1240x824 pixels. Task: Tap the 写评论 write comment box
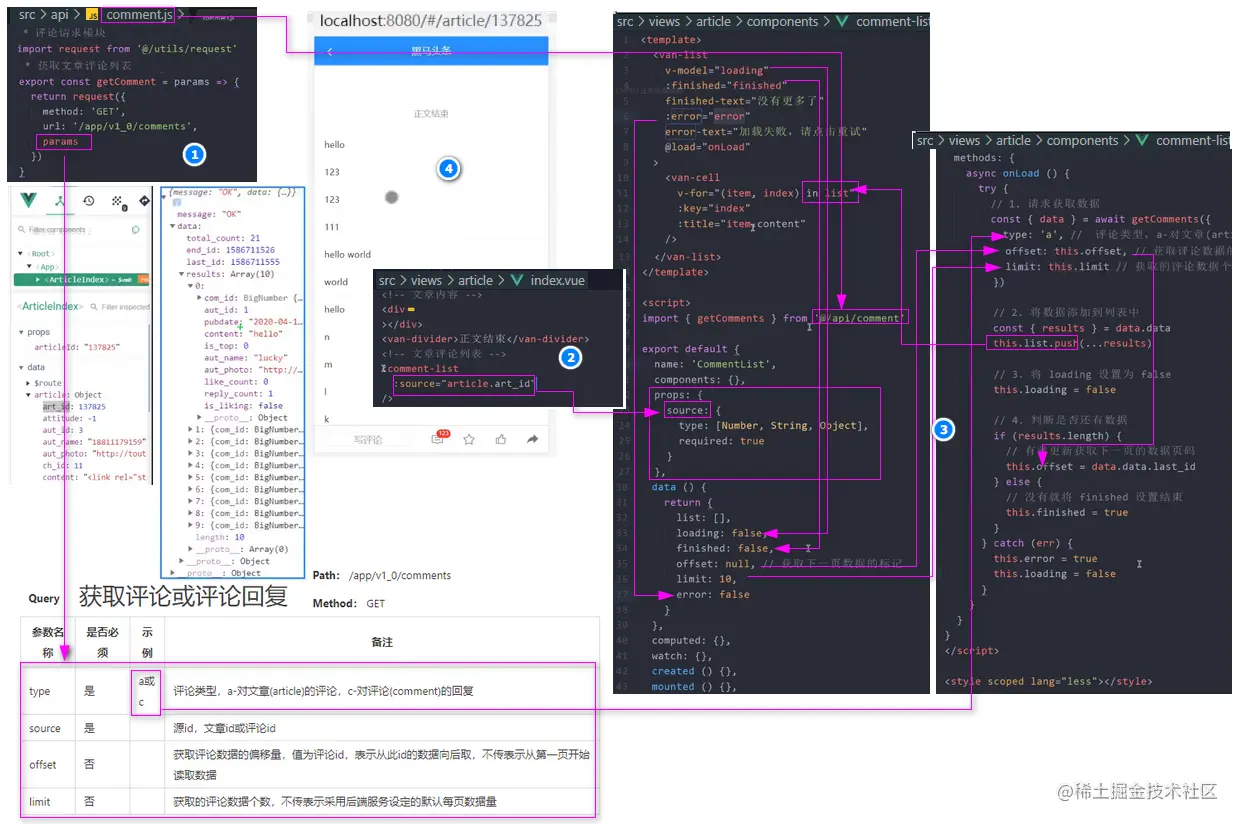click(368, 439)
